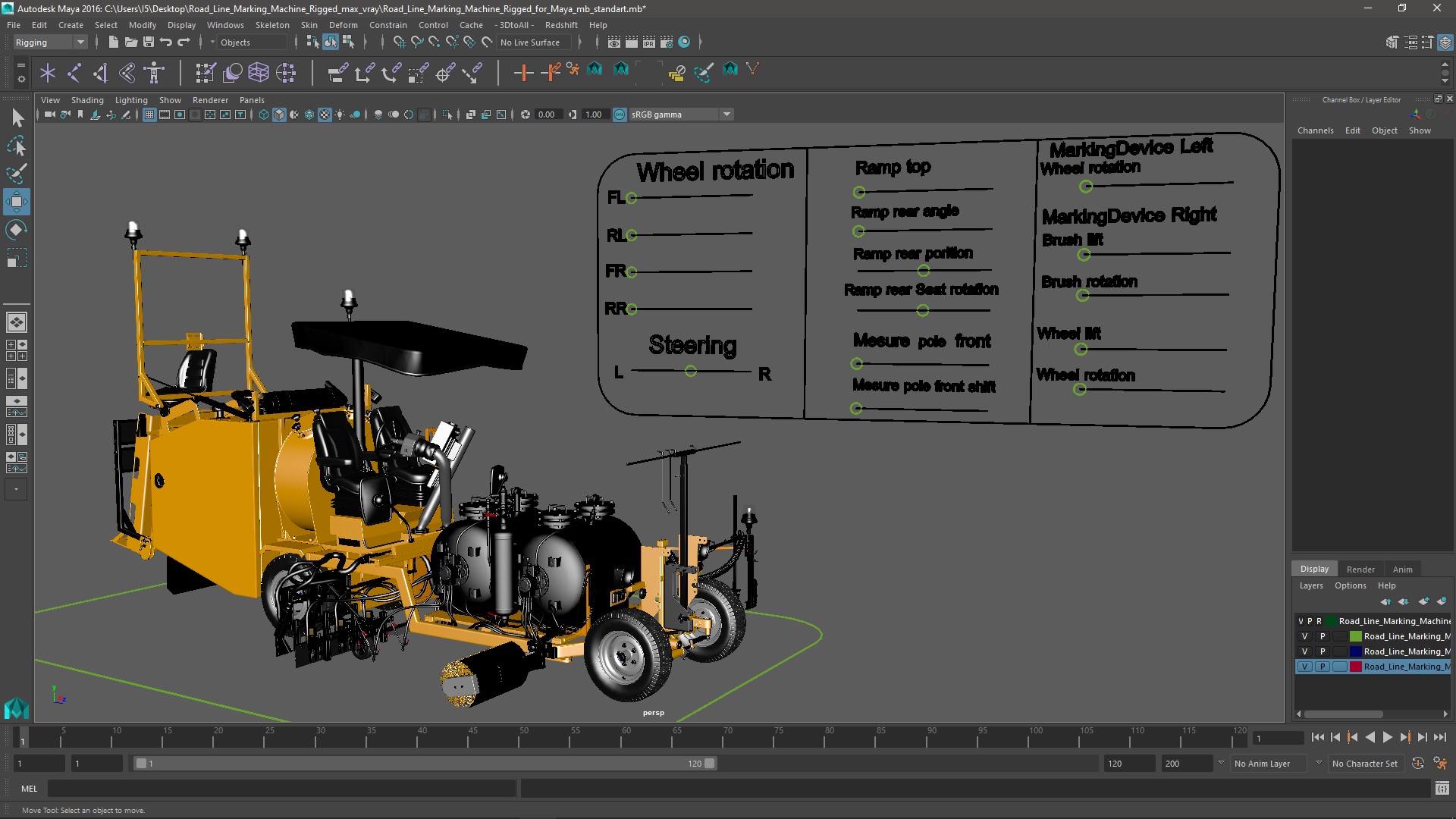Click the Human IK skeleton shelf icon
The height and width of the screenshot is (819, 1456).
[x=154, y=73]
